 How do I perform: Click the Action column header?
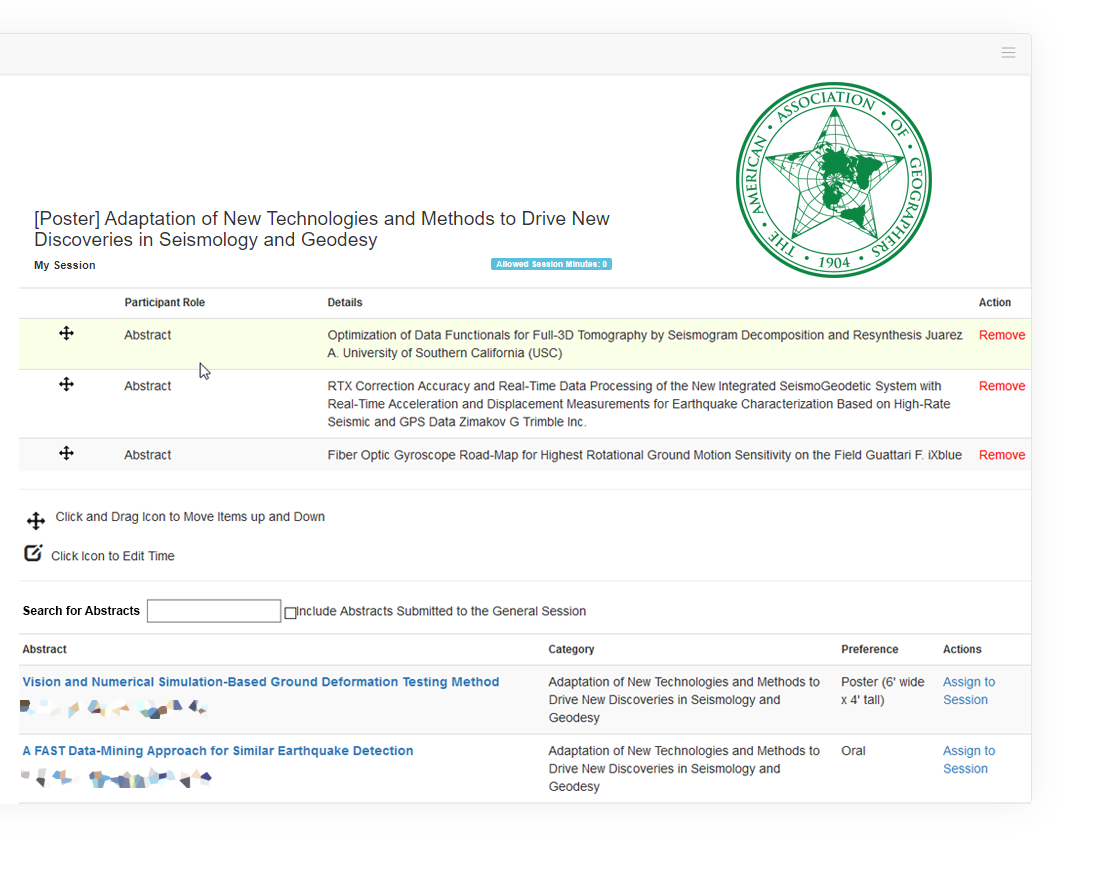coord(994,302)
